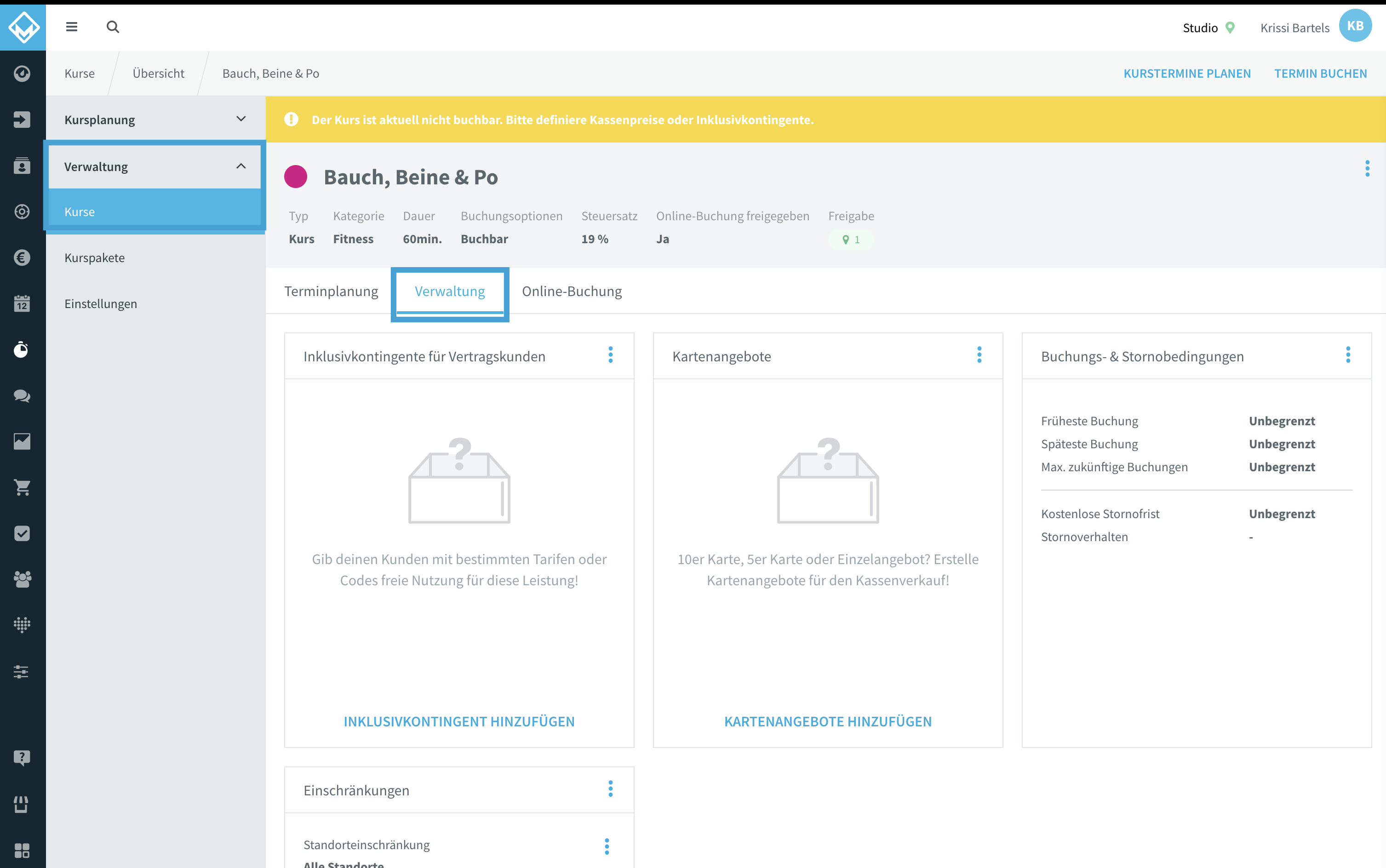The height and width of the screenshot is (868, 1386).
Task: Open Inklusivkontingente card three-dot menu
Action: [x=610, y=355]
